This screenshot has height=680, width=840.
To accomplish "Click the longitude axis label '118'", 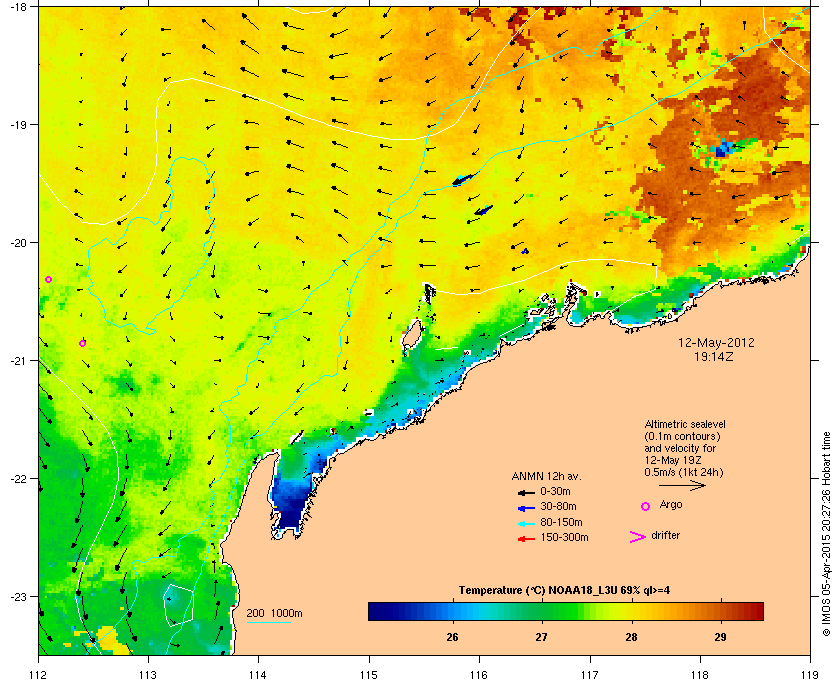I will 700,675.
